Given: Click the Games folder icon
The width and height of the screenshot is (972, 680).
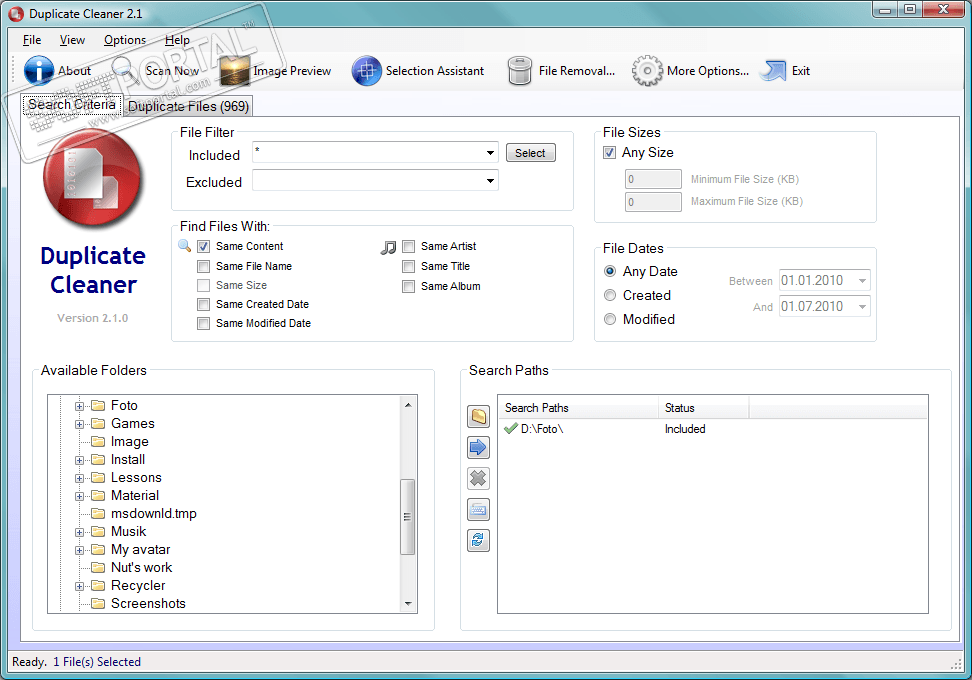Looking at the screenshot, I should click(x=98, y=423).
